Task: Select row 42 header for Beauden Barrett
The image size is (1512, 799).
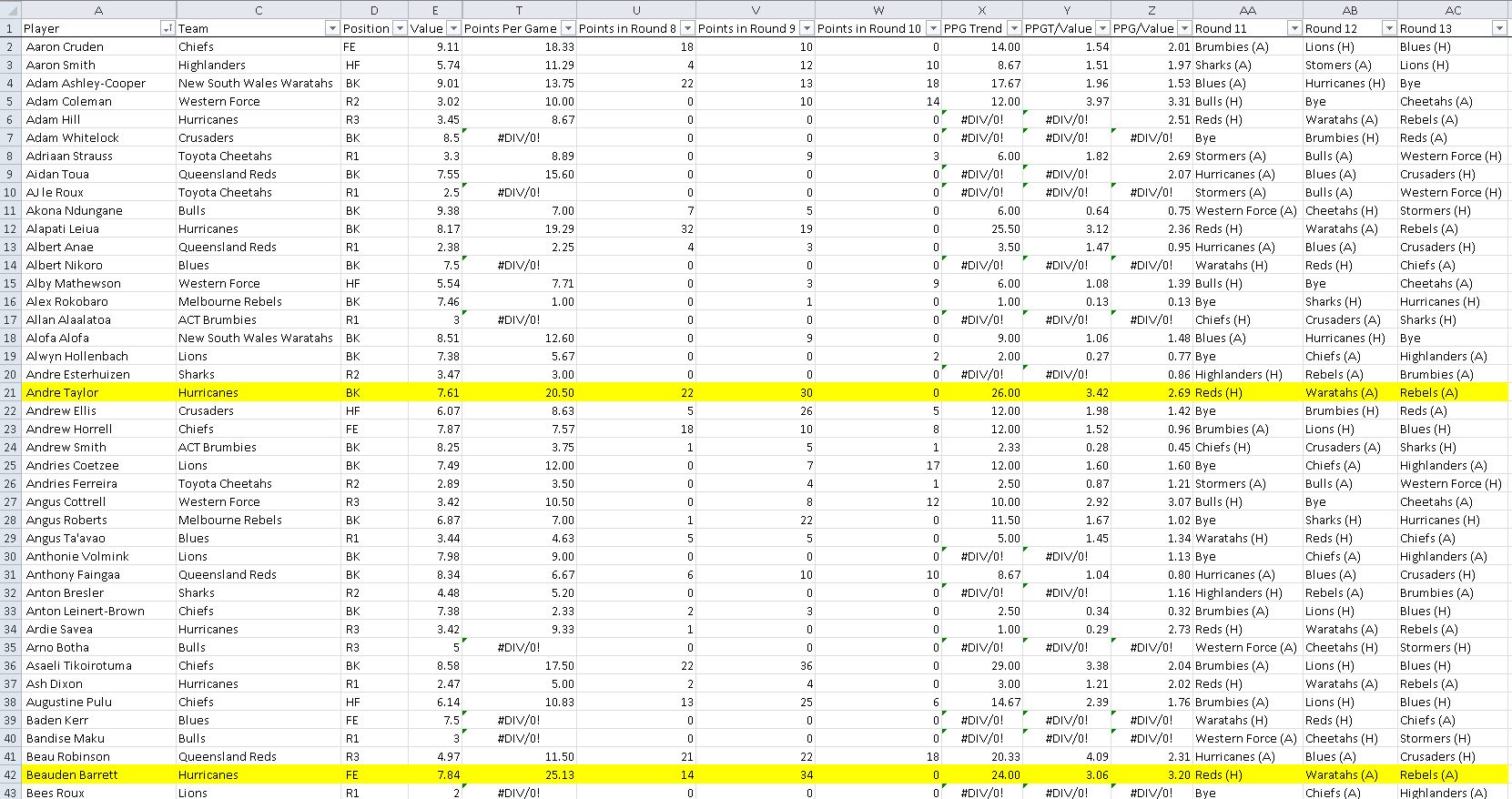Action: coord(10,774)
